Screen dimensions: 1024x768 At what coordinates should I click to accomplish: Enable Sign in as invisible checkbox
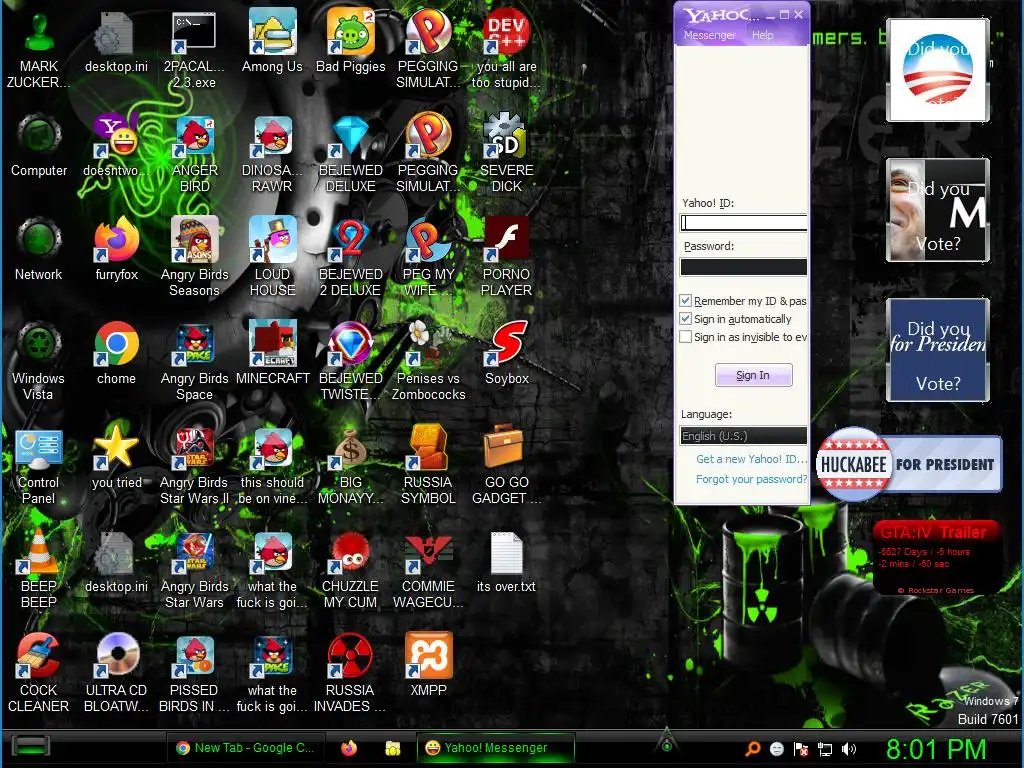685,337
